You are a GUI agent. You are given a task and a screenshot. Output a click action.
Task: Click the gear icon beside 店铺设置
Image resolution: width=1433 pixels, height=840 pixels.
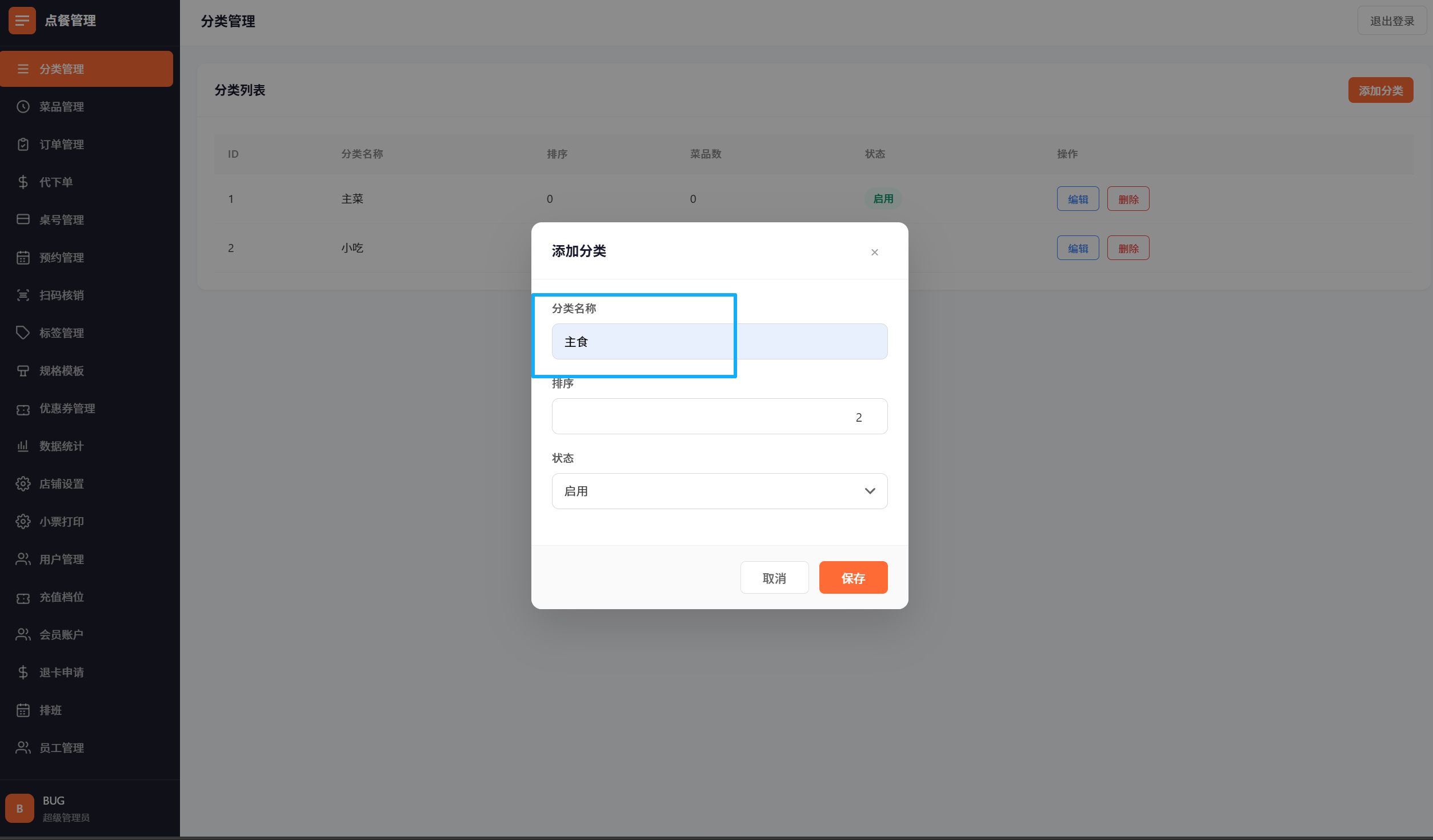[x=23, y=484]
